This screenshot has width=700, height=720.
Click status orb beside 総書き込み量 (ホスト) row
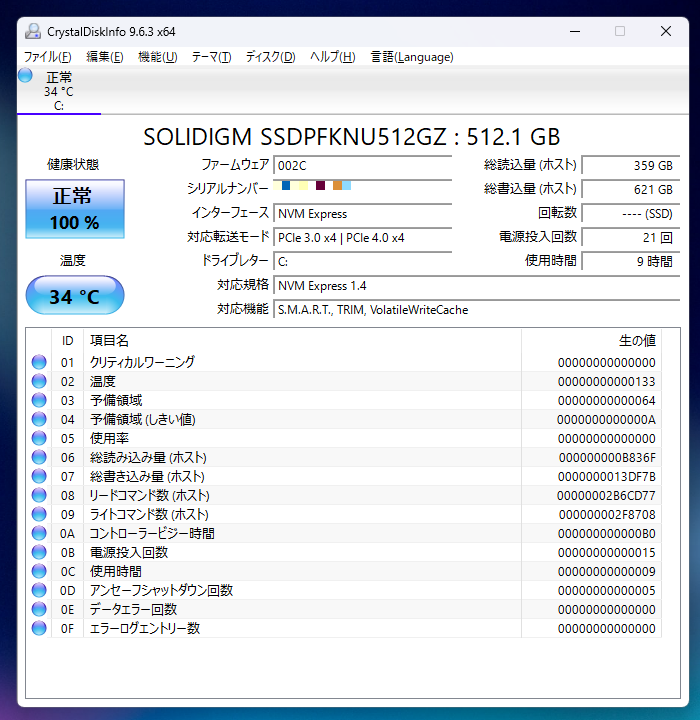[x=39, y=477]
